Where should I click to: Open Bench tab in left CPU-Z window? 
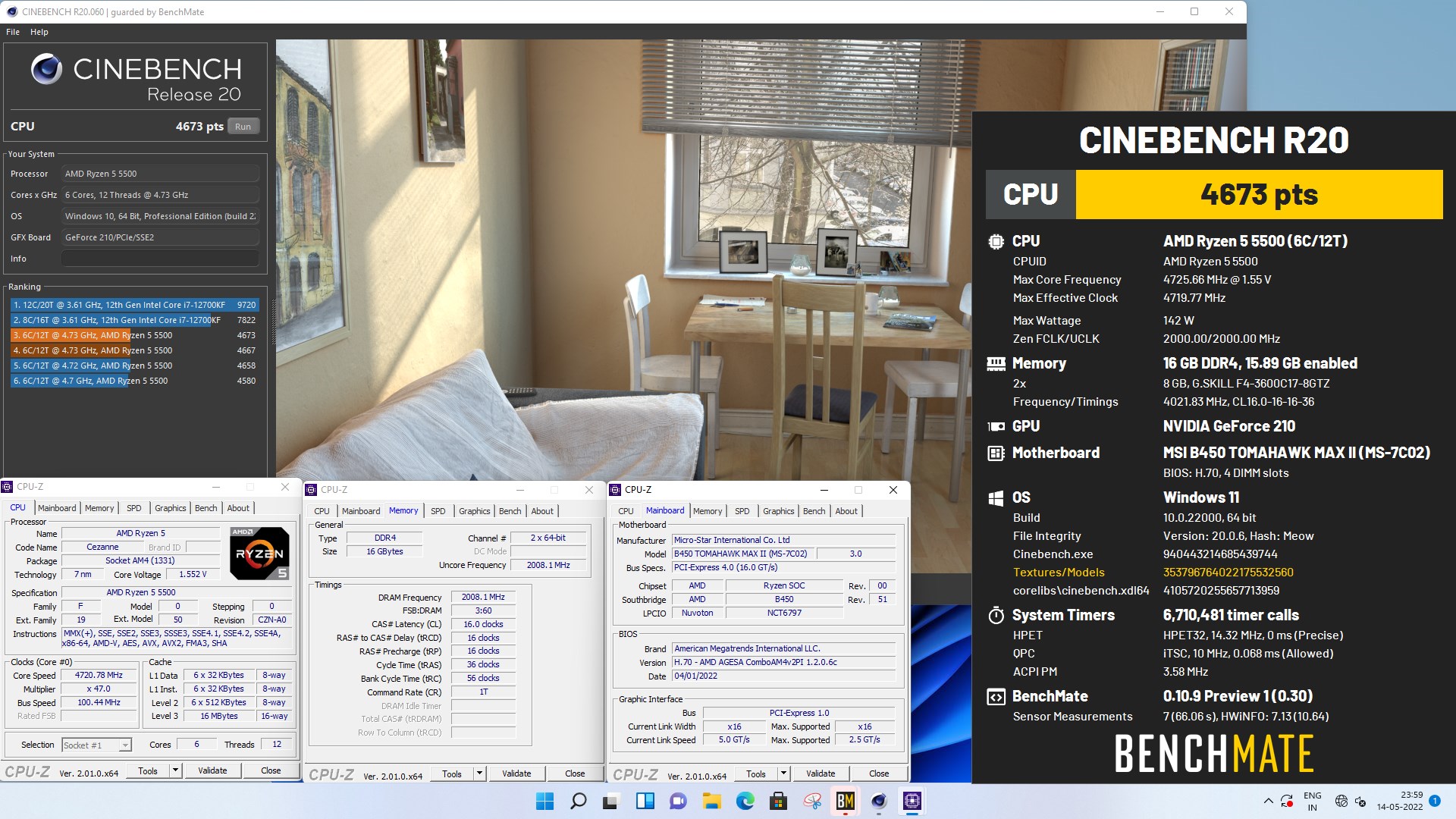[206, 508]
